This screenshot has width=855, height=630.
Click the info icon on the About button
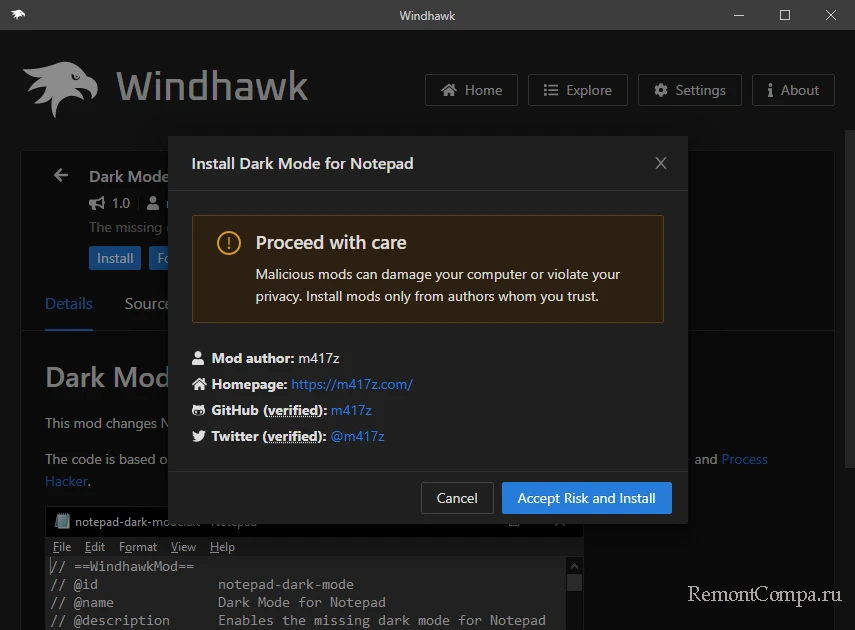[770, 90]
